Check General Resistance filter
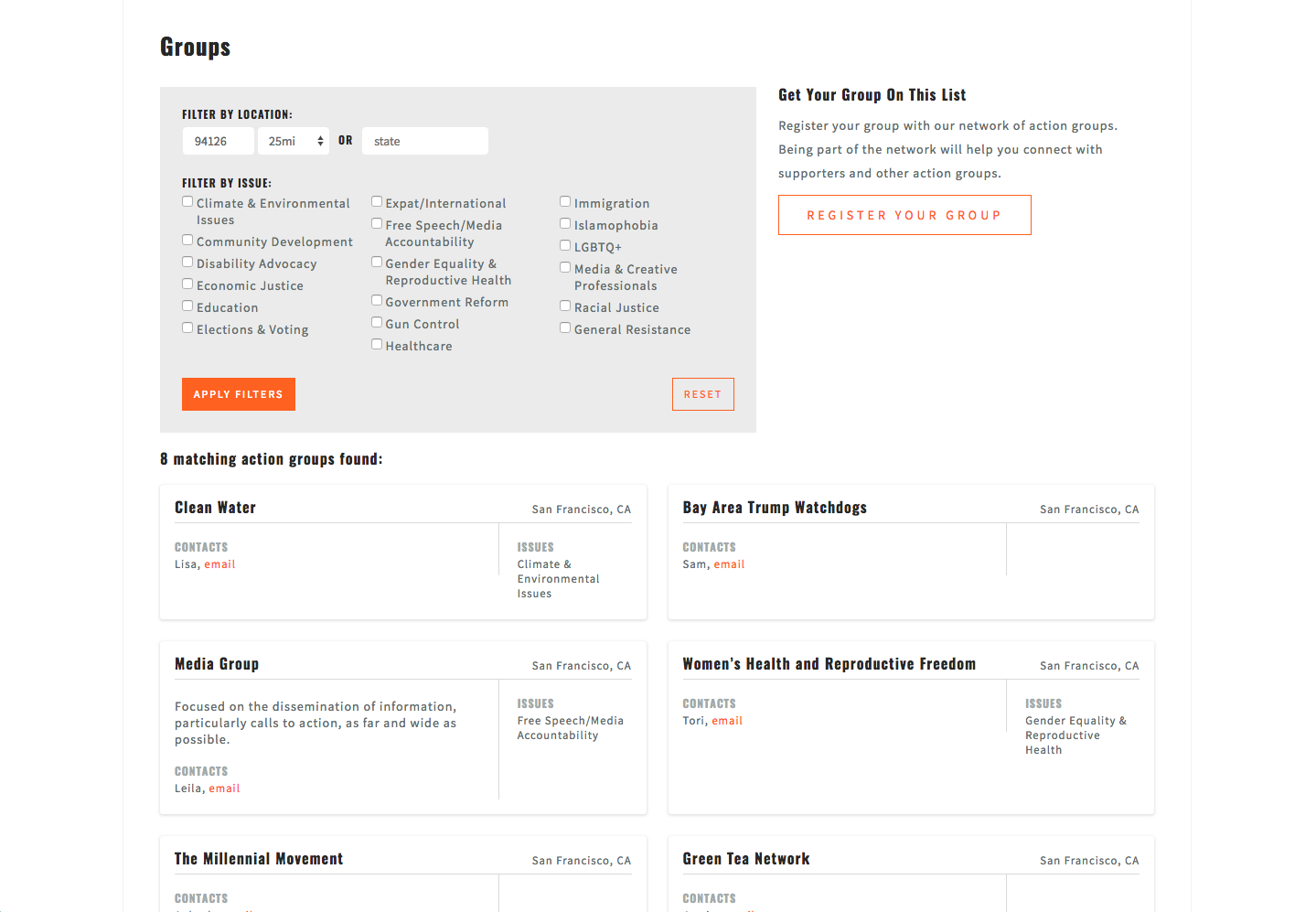Screen dimensions: 1316x912 (565, 328)
